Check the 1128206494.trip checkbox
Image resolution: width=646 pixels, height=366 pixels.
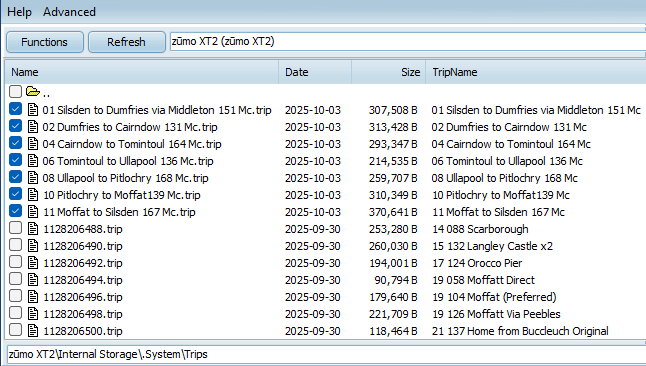pos(15,279)
